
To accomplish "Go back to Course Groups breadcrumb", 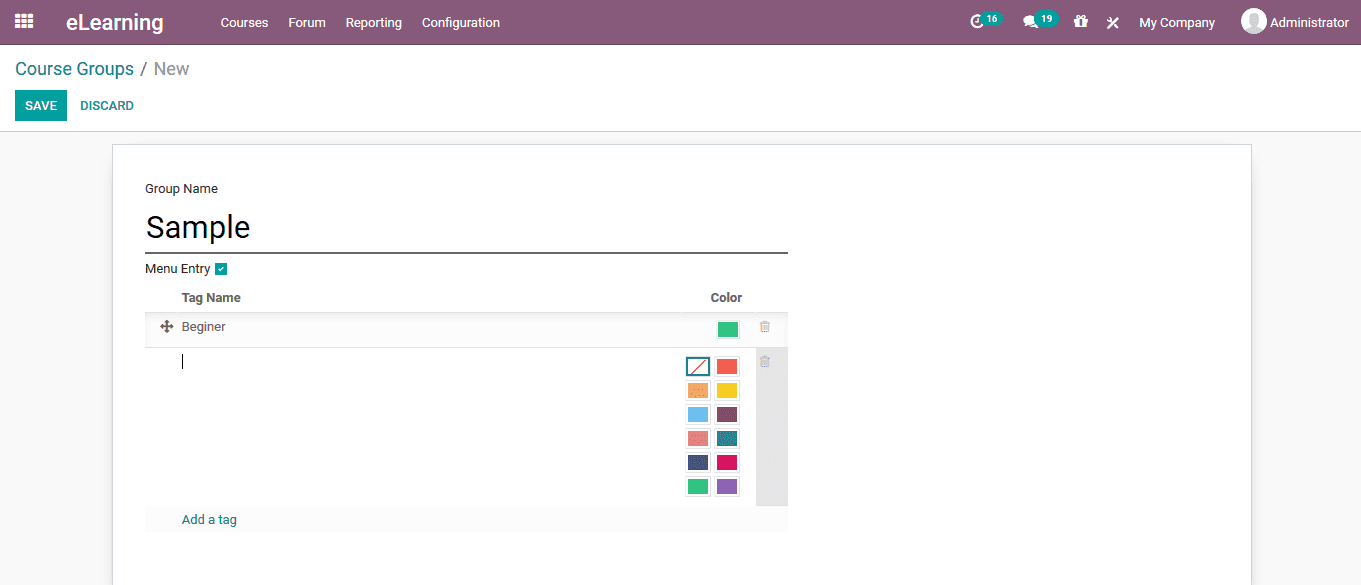I will pyautogui.click(x=74, y=69).
